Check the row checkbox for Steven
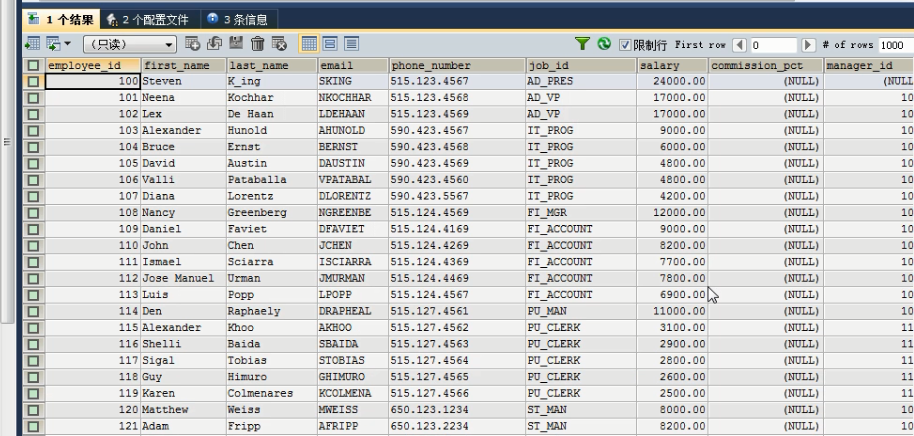Viewport: 914px width, 436px height. pyautogui.click(x=33, y=82)
